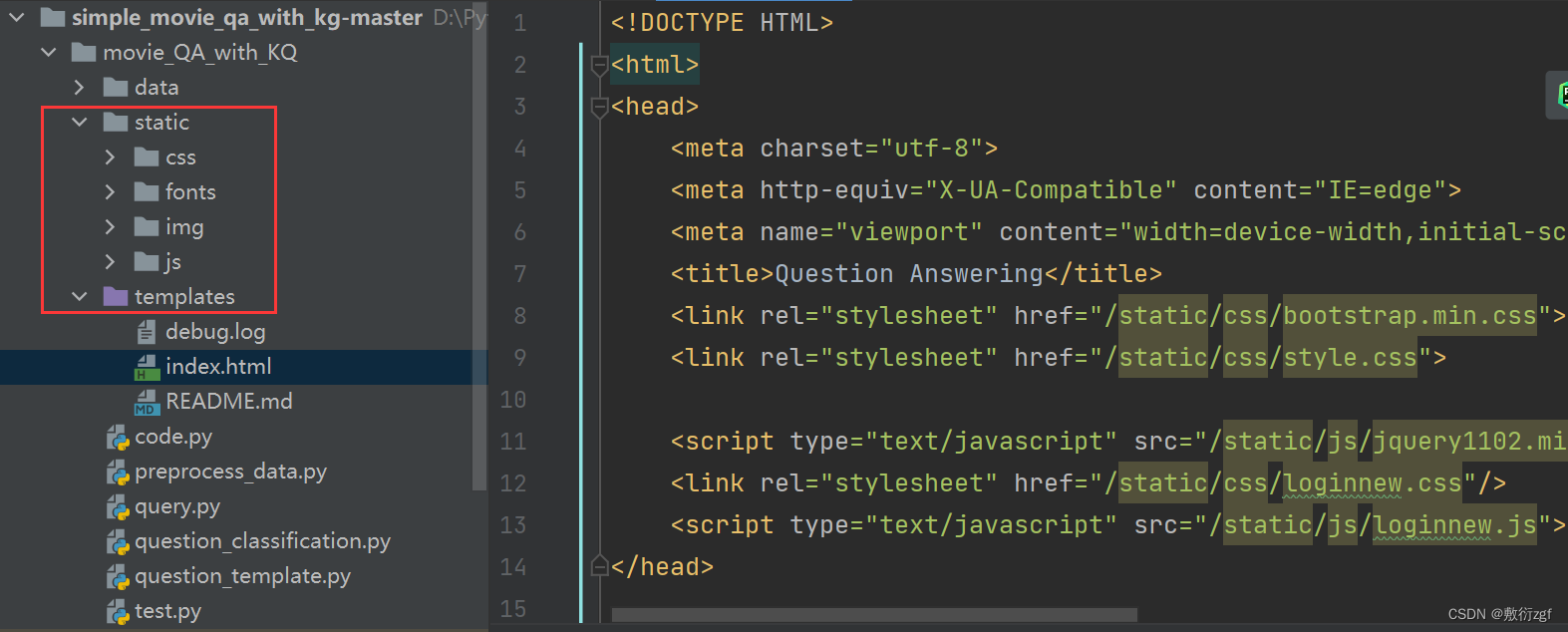This screenshot has width=1568, height=632.
Task: Click the project root folder icon
Action: click(x=53, y=17)
